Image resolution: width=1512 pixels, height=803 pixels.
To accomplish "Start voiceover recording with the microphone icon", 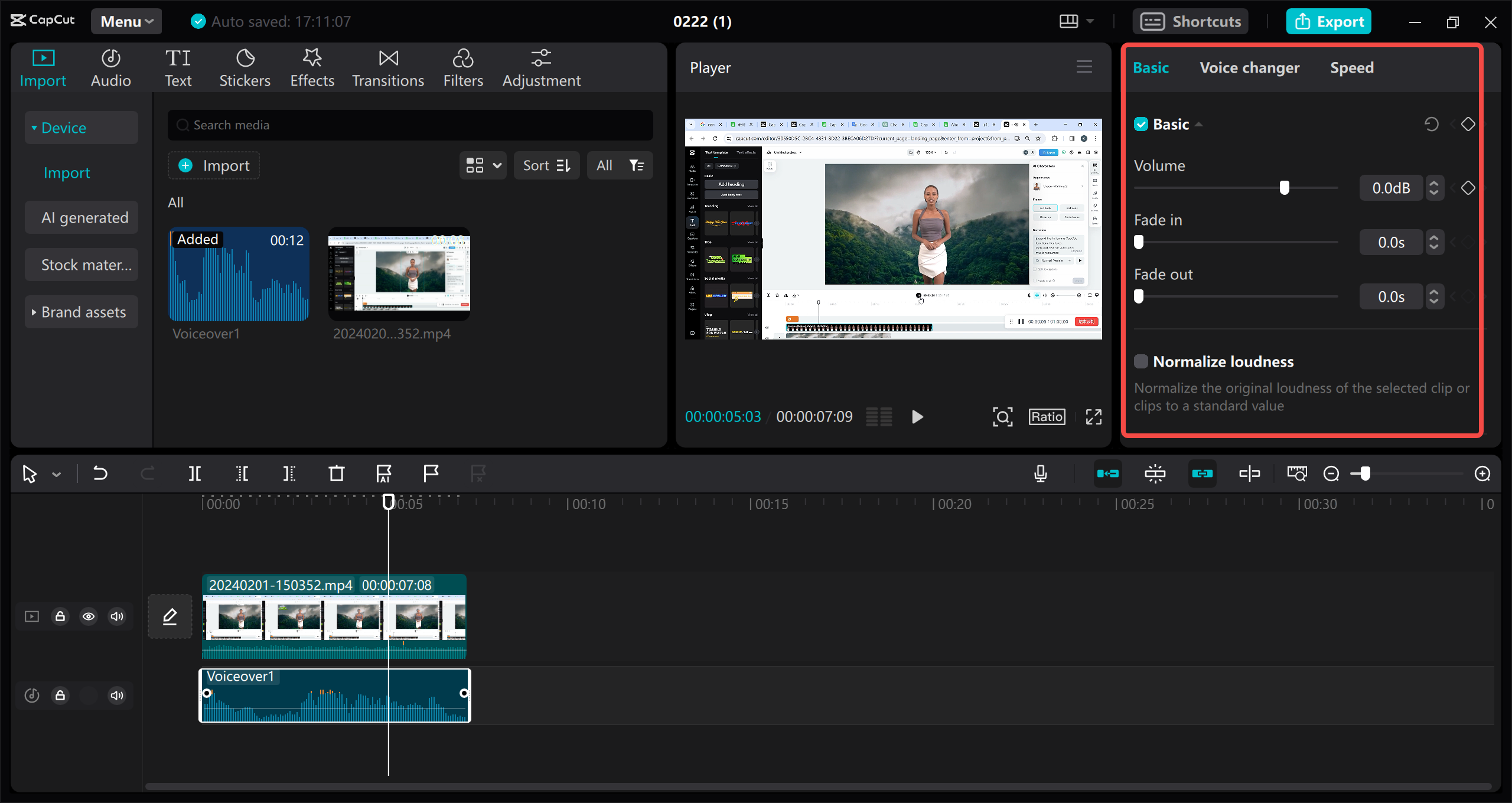I will (x=1040, y=473).
